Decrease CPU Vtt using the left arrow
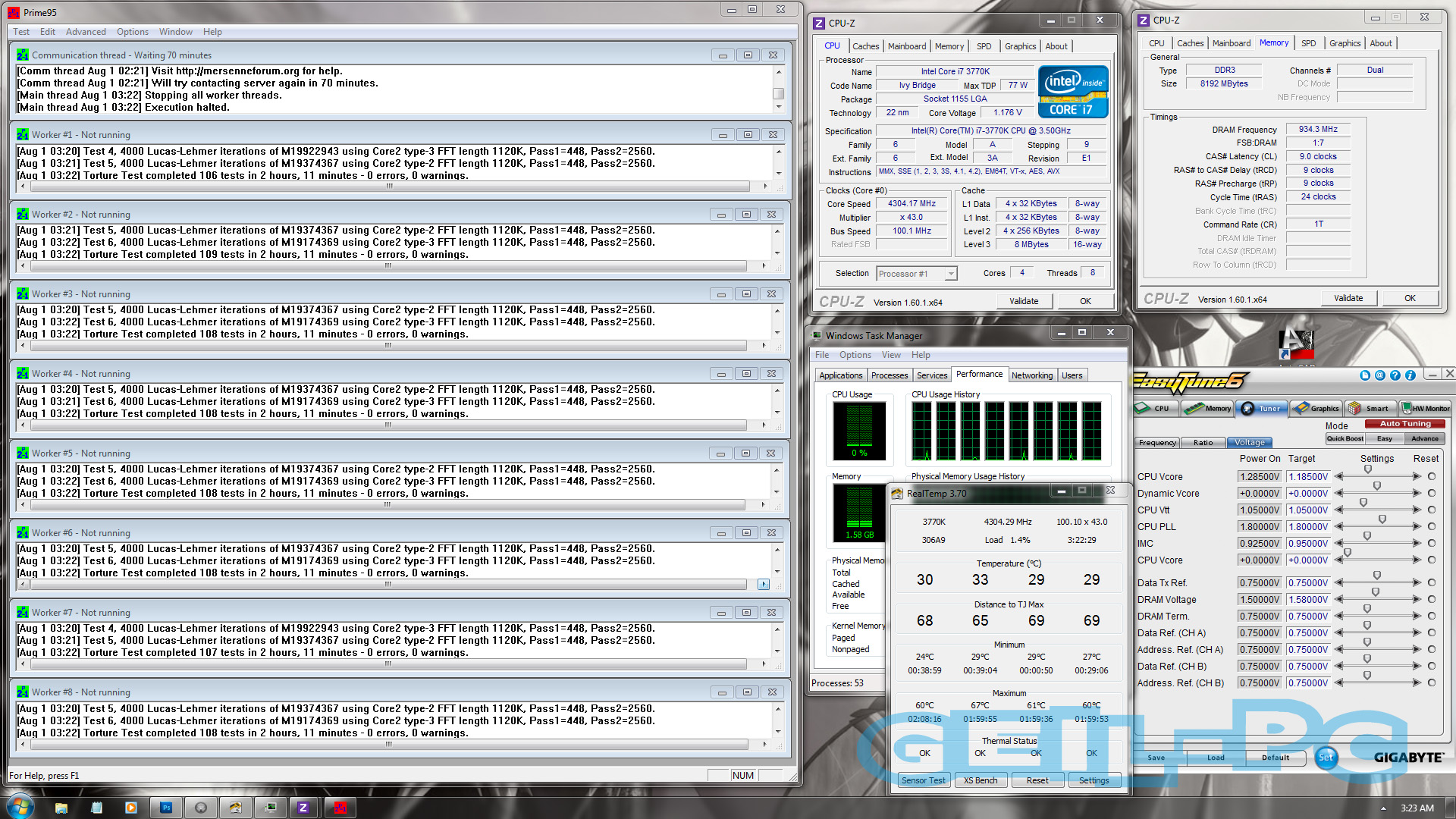This screenshot has height=819, width=1456. pos(1339,510)
